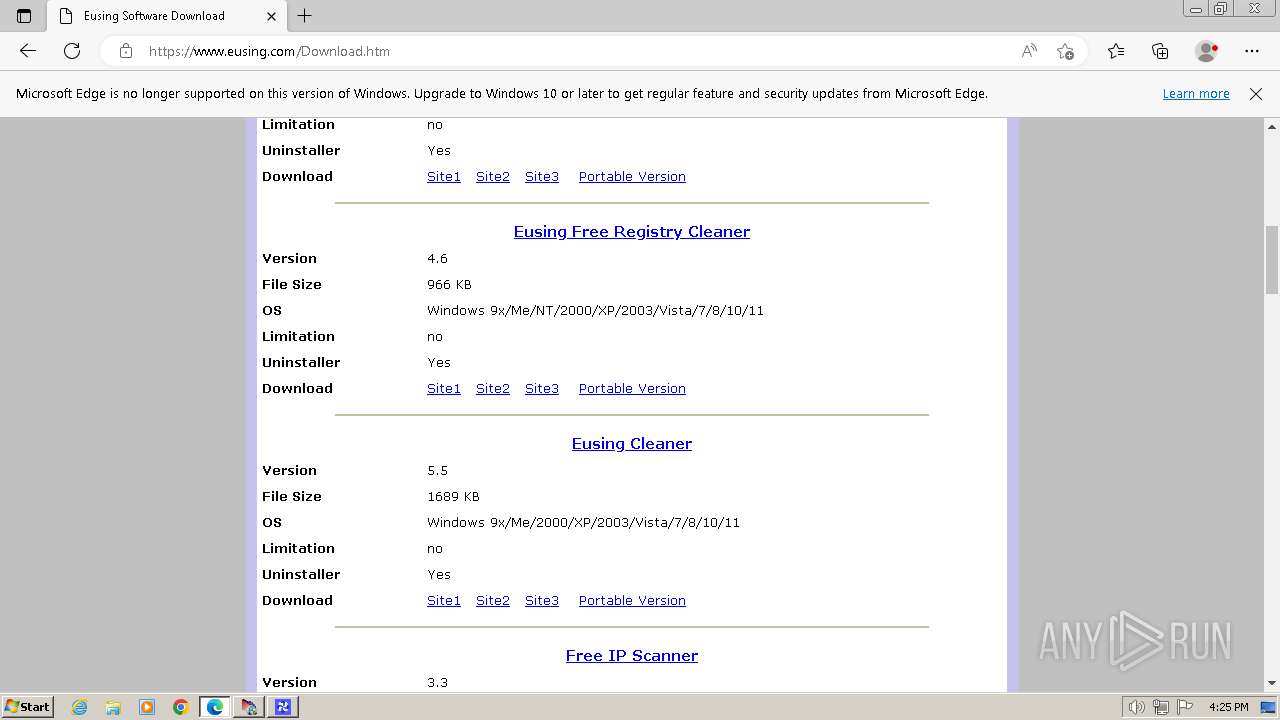Select OS text listing Windows 9x/Me/NT/2000
1280x720 pixels.
coord(595,310)
